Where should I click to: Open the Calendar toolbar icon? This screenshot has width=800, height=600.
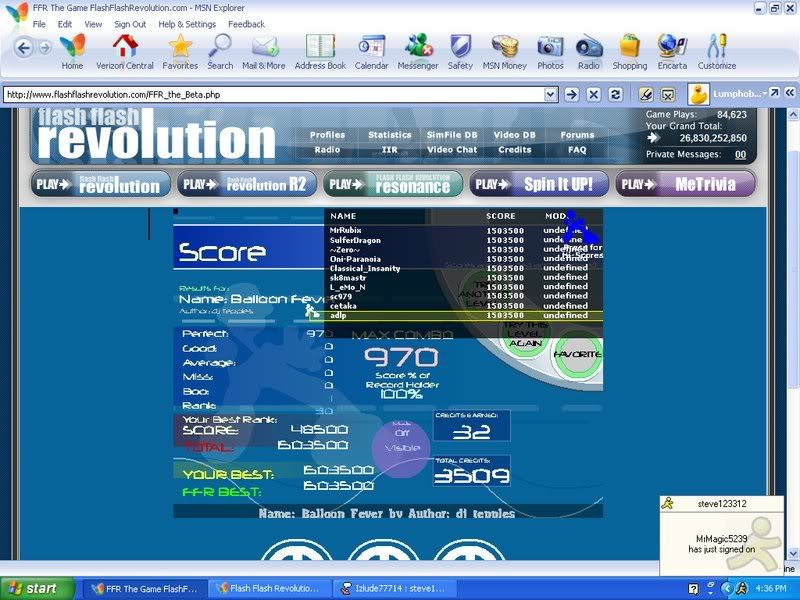[371, 48]
